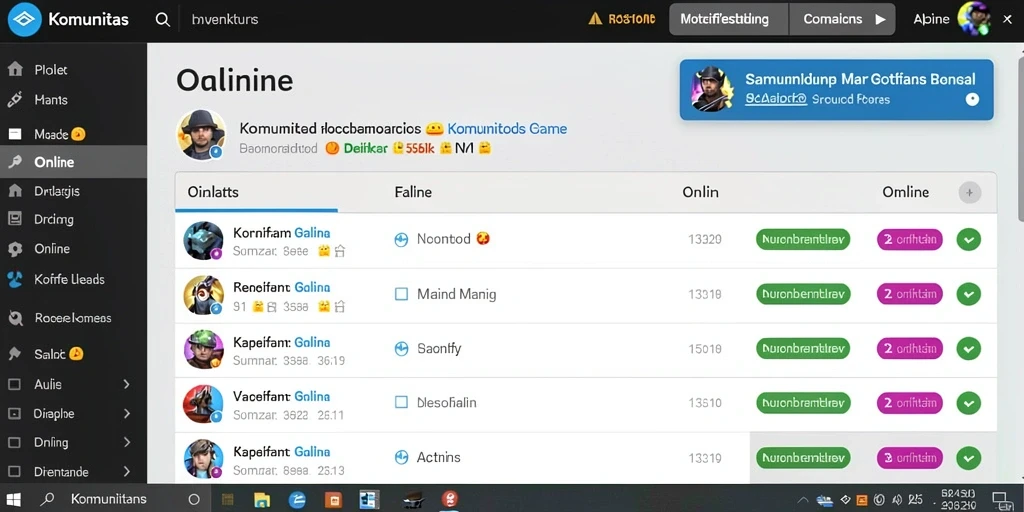The height and width of the screenshot is (512, 1024).
Task: Open the link under Samunnldunp banner title
Action: tap(776, 99)
